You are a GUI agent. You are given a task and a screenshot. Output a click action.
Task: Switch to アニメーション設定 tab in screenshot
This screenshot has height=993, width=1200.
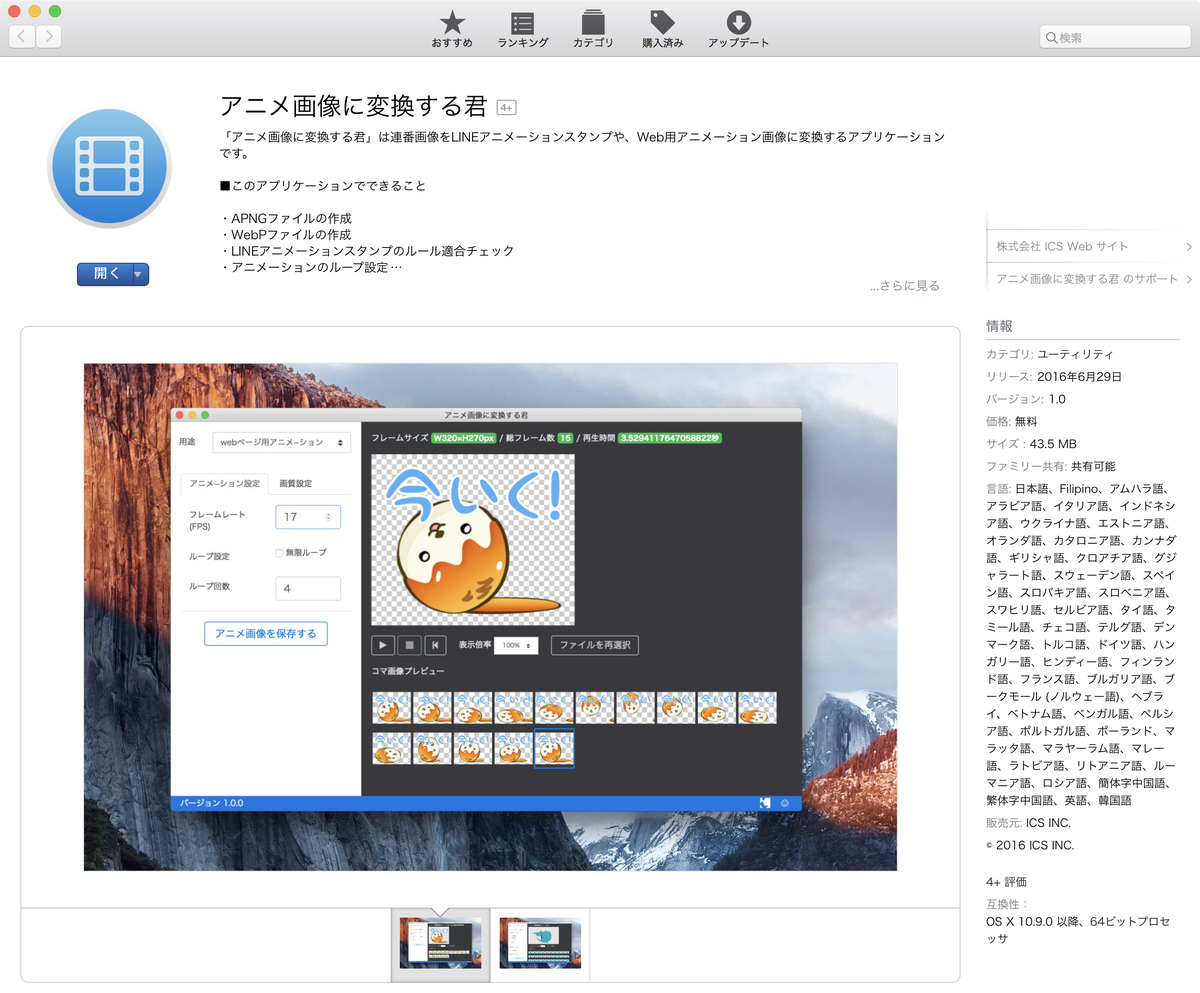[x=225, y=483]
